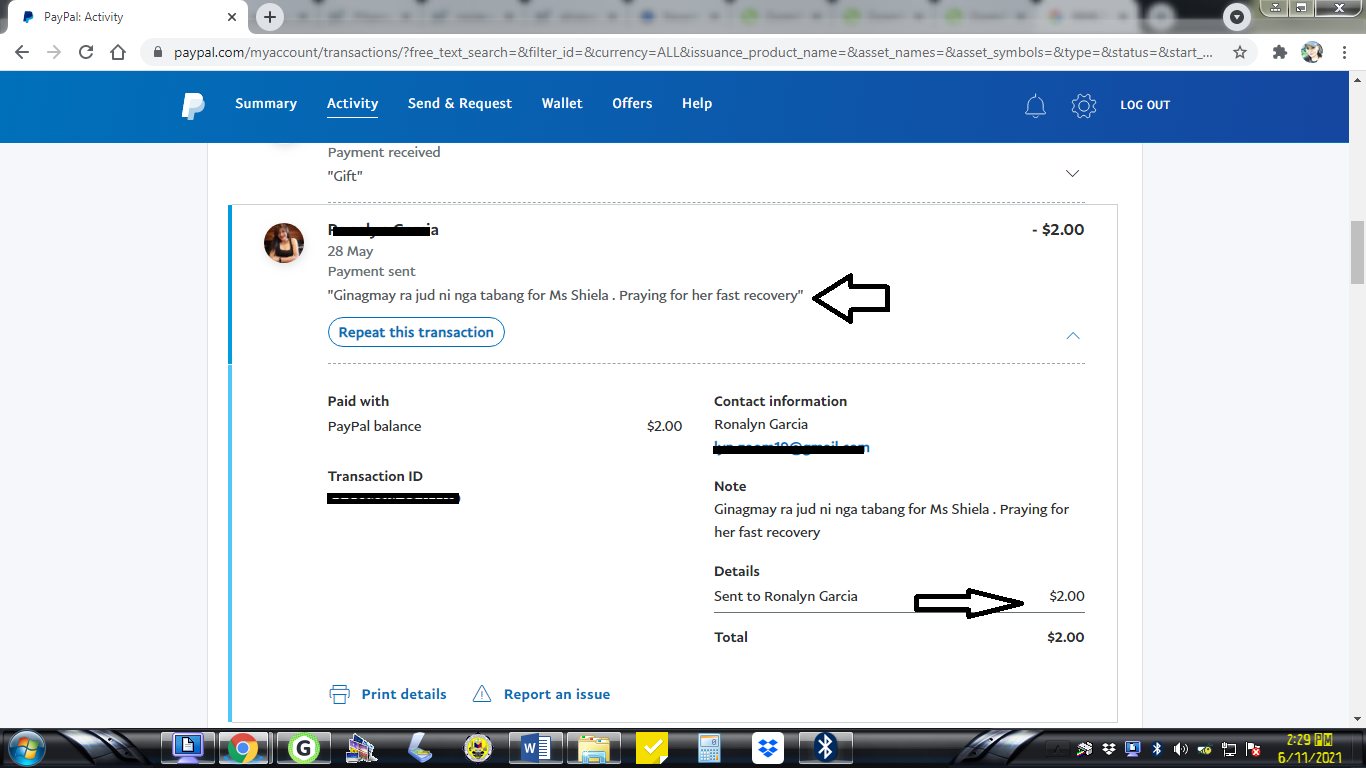This screenshot has width=1366, height=768.
Task: Open Wallet in PayPal navigation
Action: click(562, 104)
